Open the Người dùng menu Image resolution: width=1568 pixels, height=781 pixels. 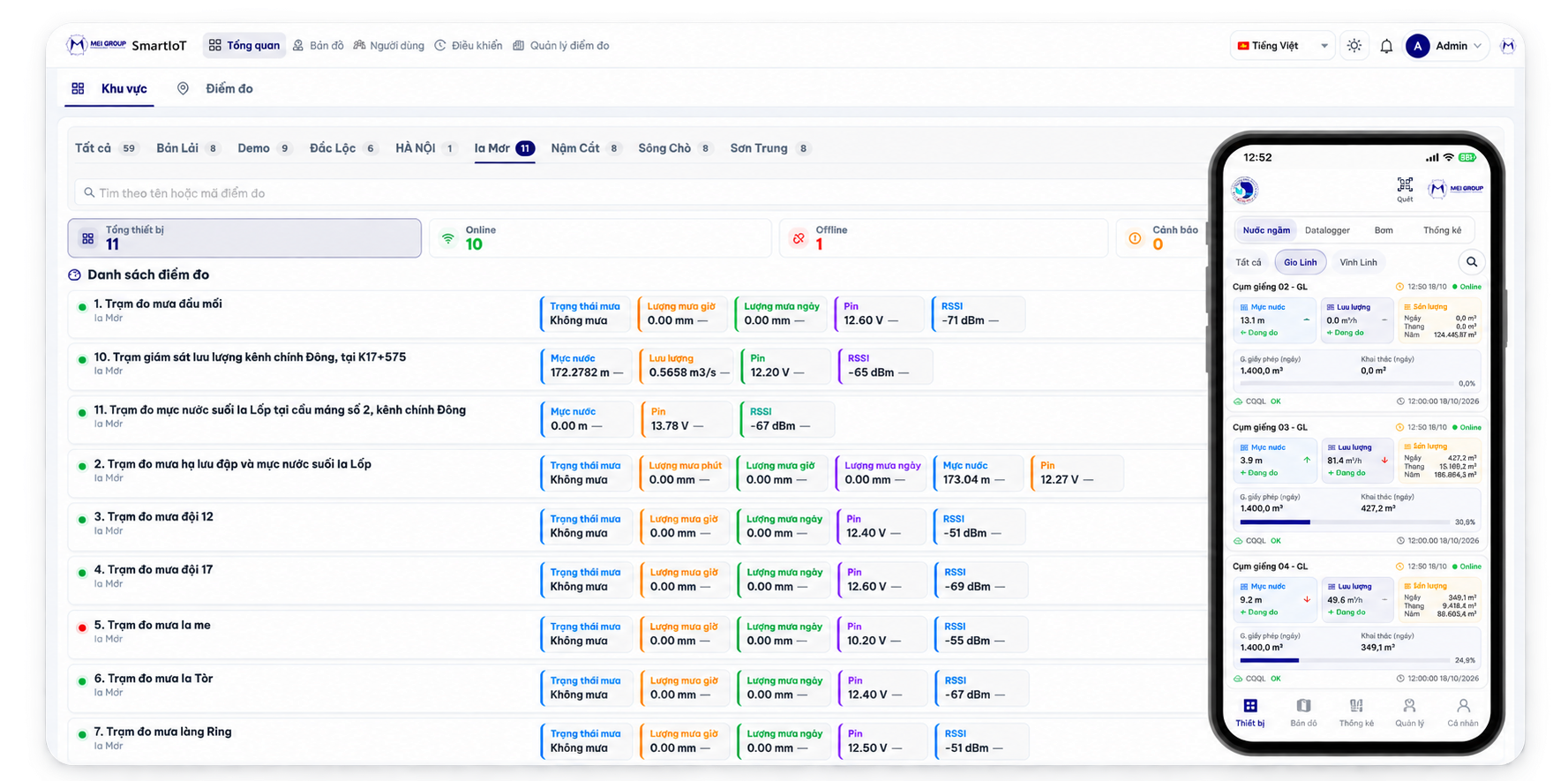tap(389, 46)
